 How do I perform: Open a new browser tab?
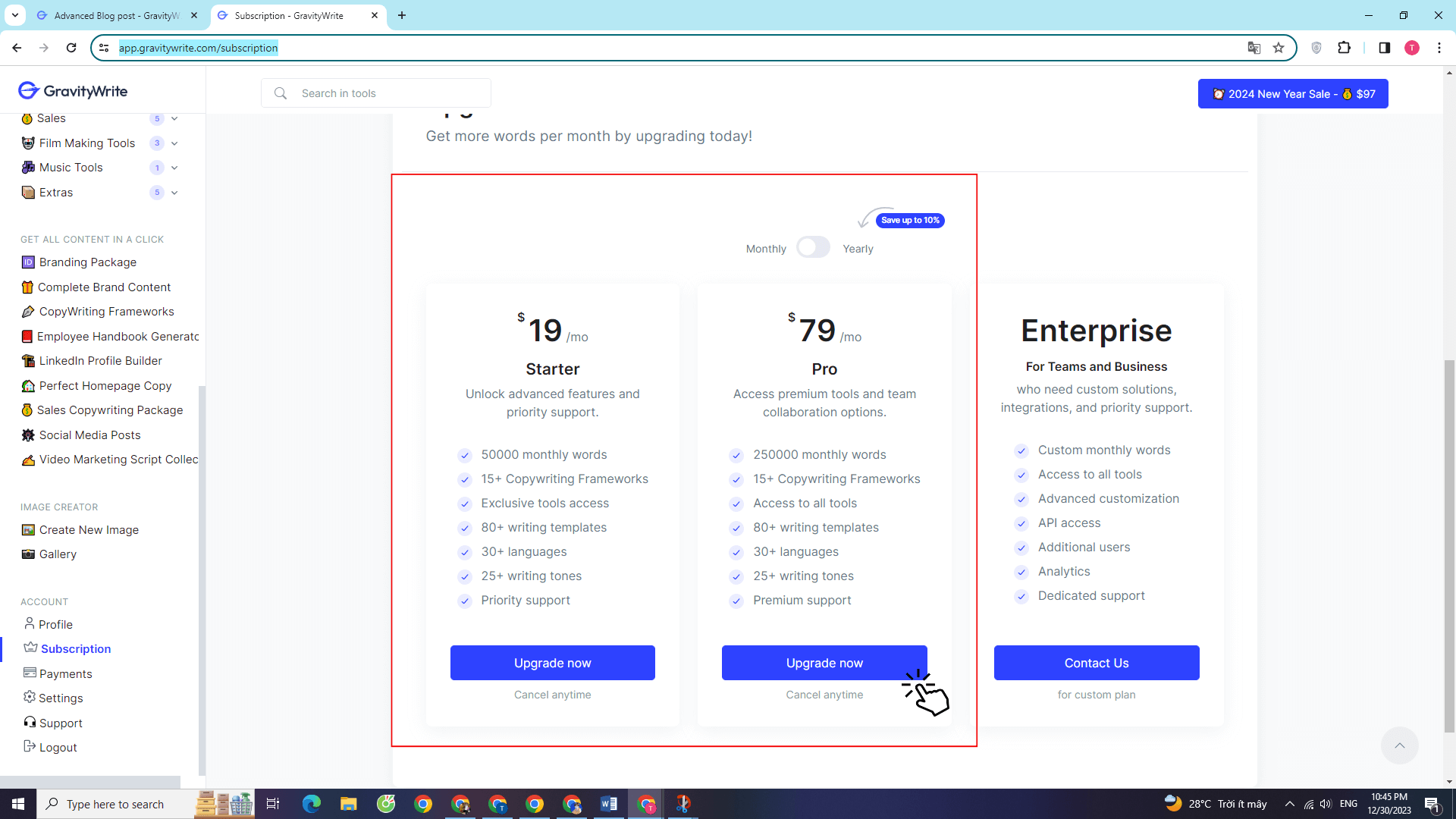pos(402,15)
